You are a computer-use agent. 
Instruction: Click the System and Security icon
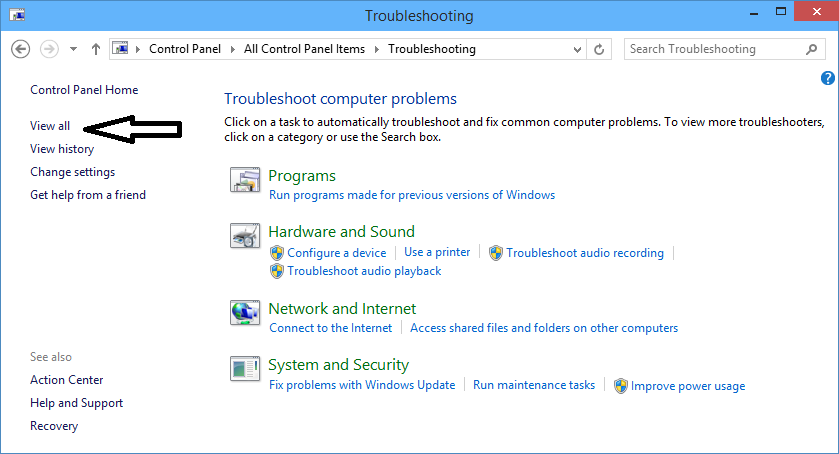tap(245, 369)
